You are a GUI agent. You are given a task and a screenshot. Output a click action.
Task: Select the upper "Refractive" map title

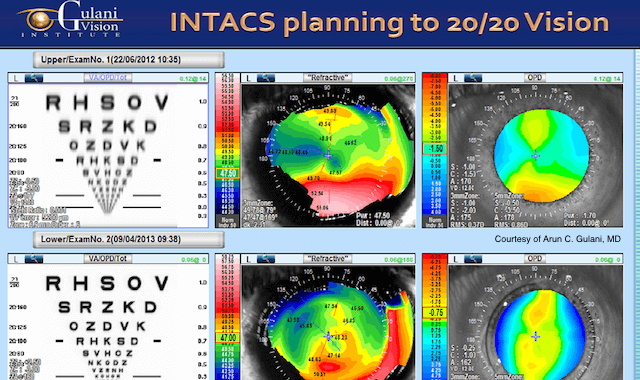pyautogui.click(x=328, y=78)
